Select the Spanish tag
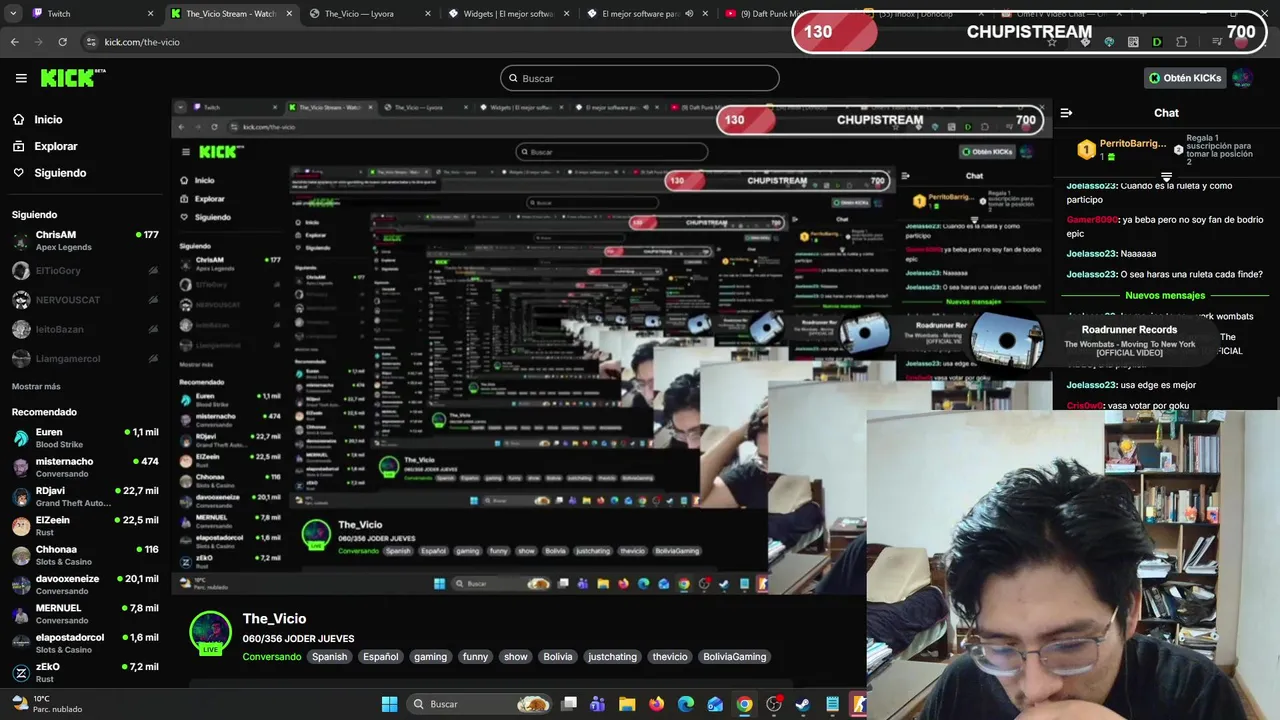This screenshot has height=720, width=1280. 329,657
